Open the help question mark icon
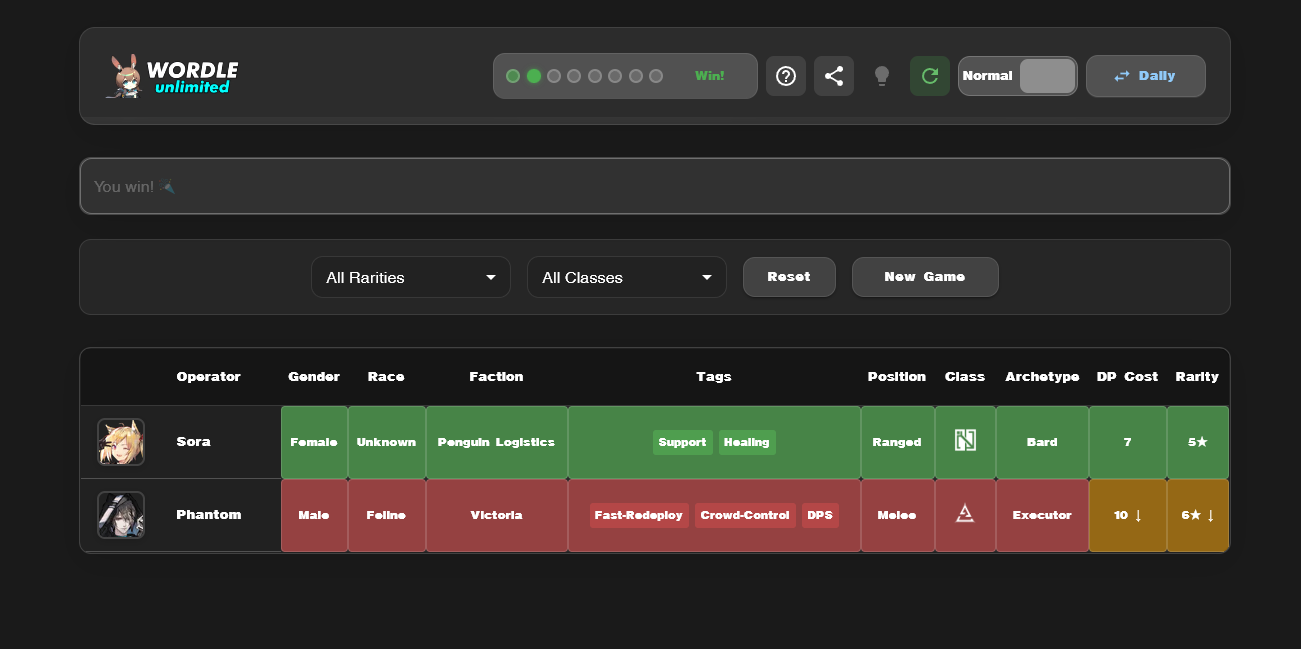Image resolution: width=1301 pixels, height=649 pixels. (x=786, y=76)
